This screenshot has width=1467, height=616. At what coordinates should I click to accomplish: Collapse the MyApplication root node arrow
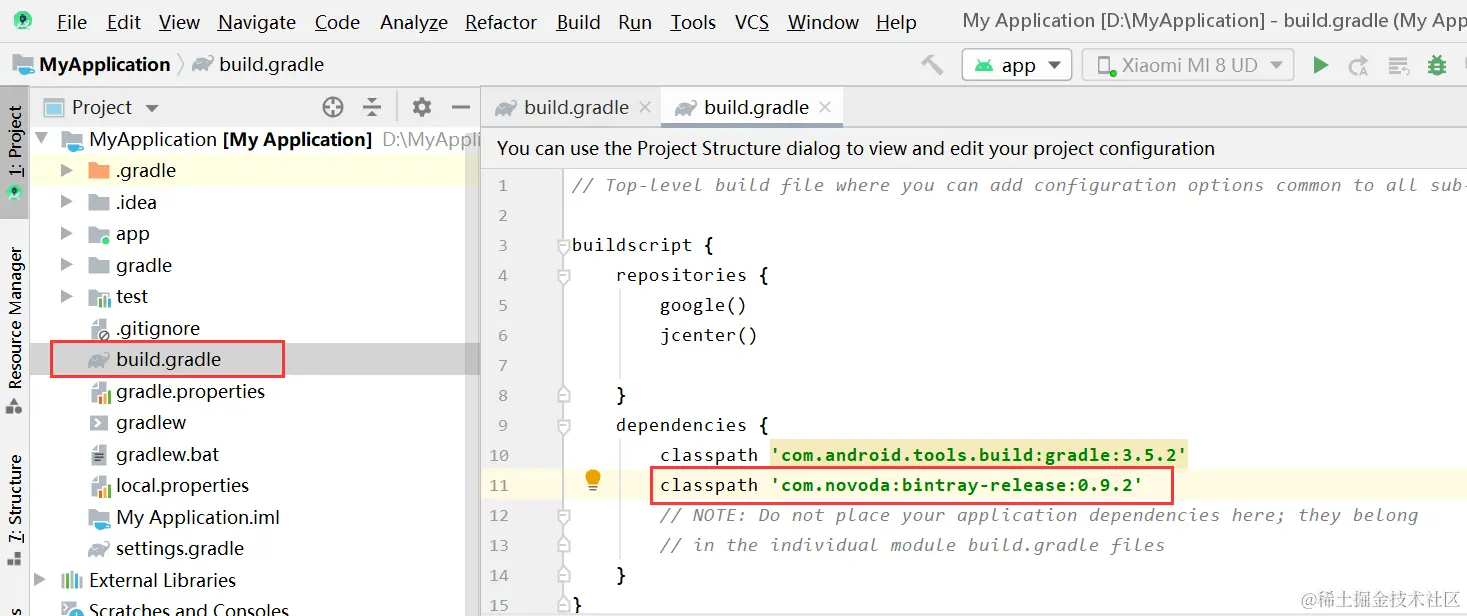tap(42, 139)
